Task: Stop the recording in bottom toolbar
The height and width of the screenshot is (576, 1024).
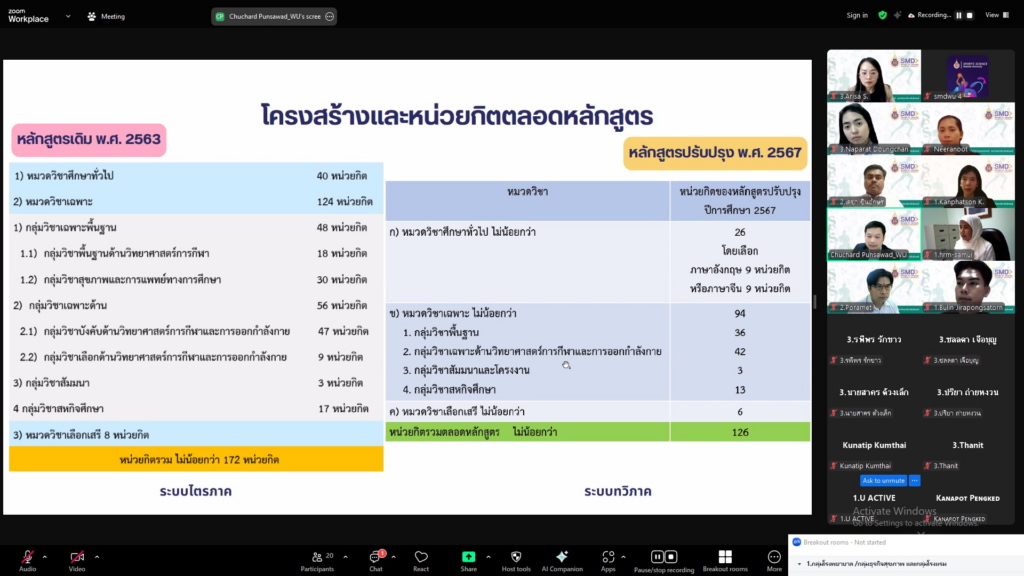Action: [671, 556]
